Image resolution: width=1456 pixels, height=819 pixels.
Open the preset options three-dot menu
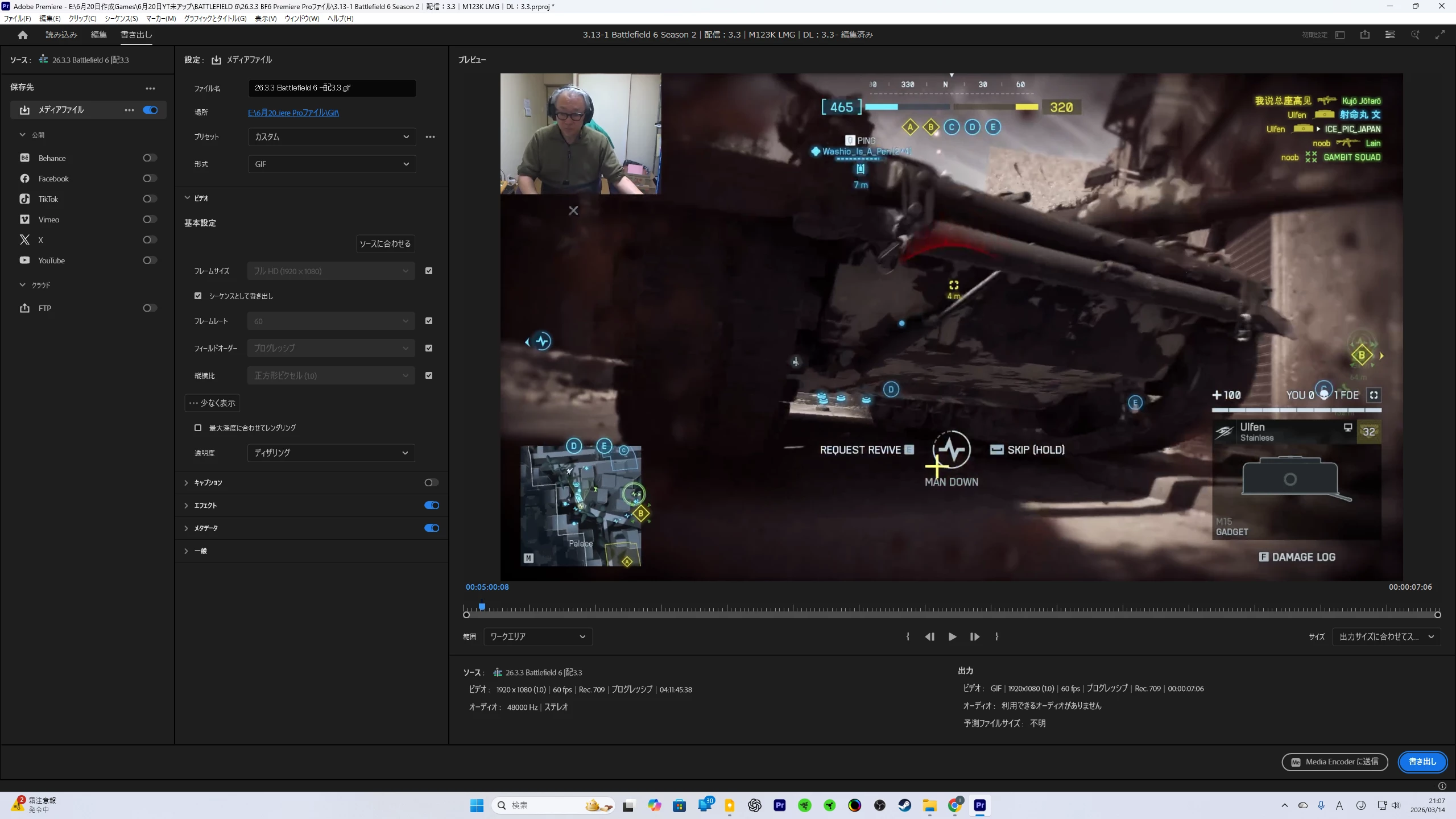coord(430,136)
